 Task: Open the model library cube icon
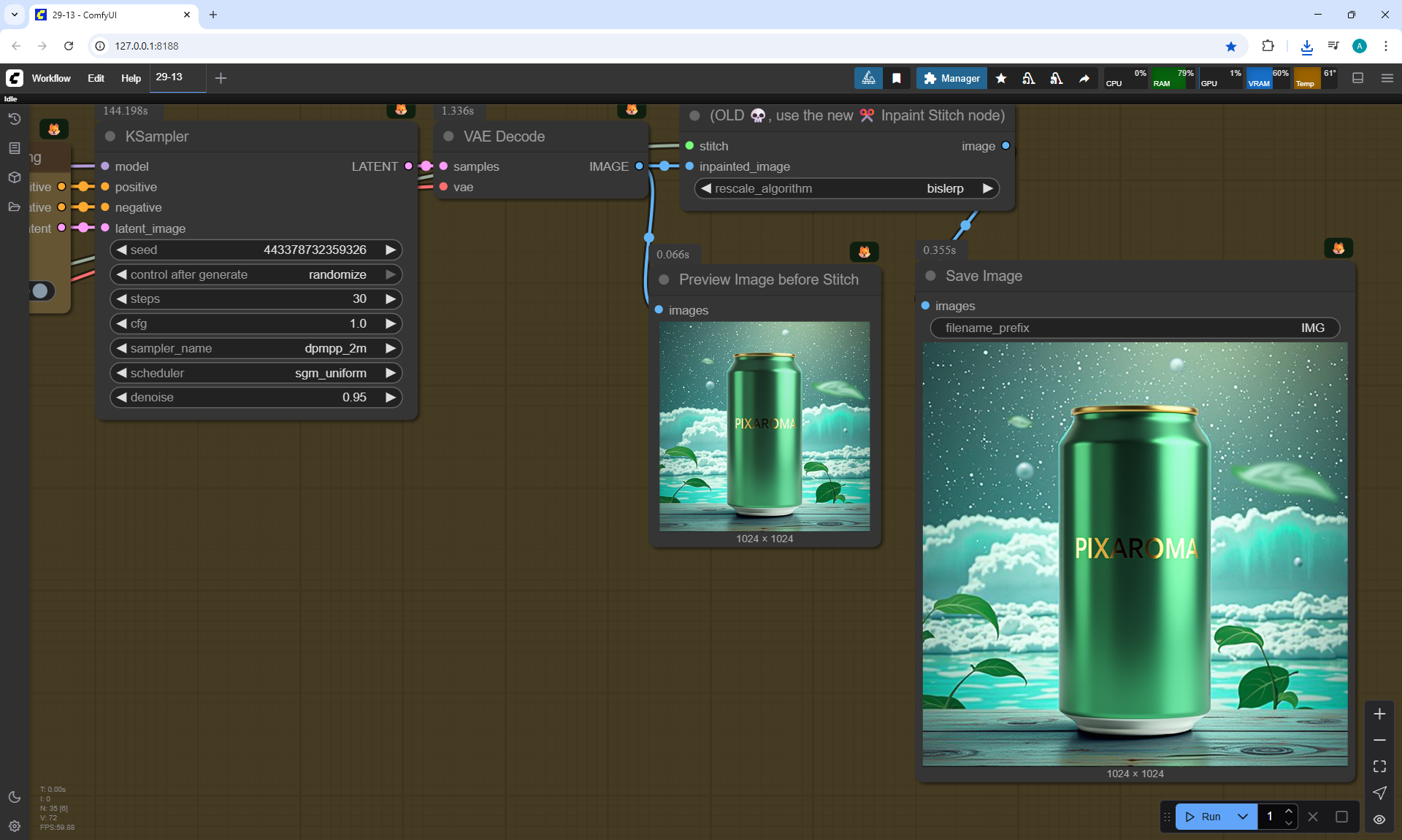(14, 177)
